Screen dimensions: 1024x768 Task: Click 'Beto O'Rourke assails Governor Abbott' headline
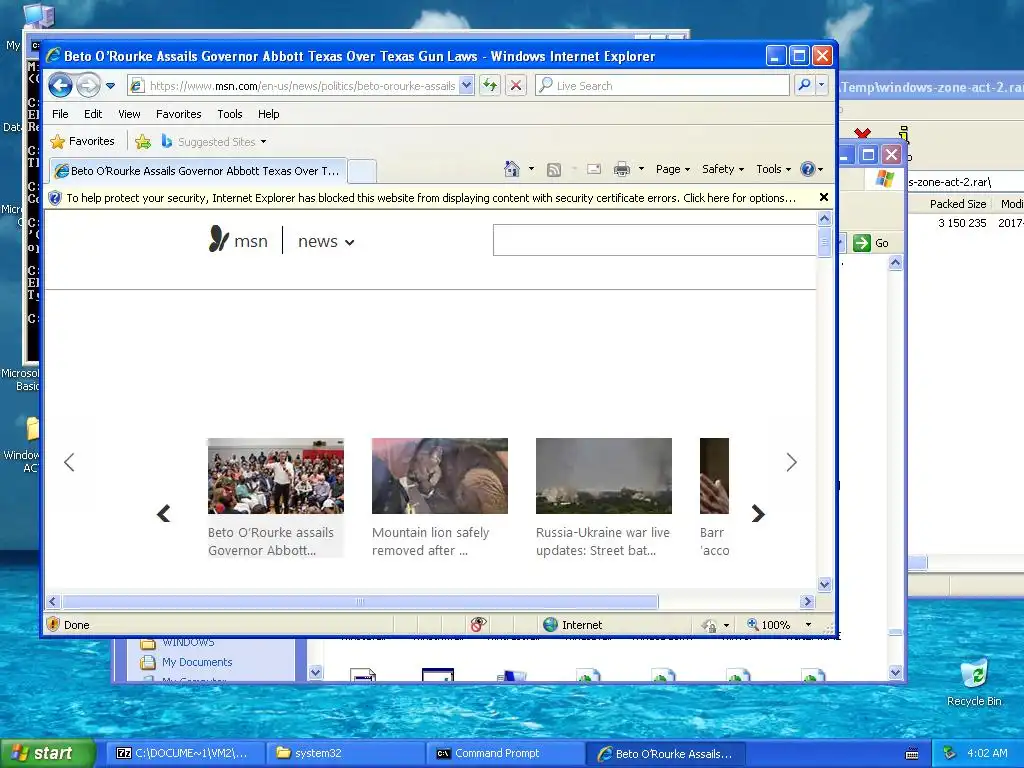coord(271,541)
